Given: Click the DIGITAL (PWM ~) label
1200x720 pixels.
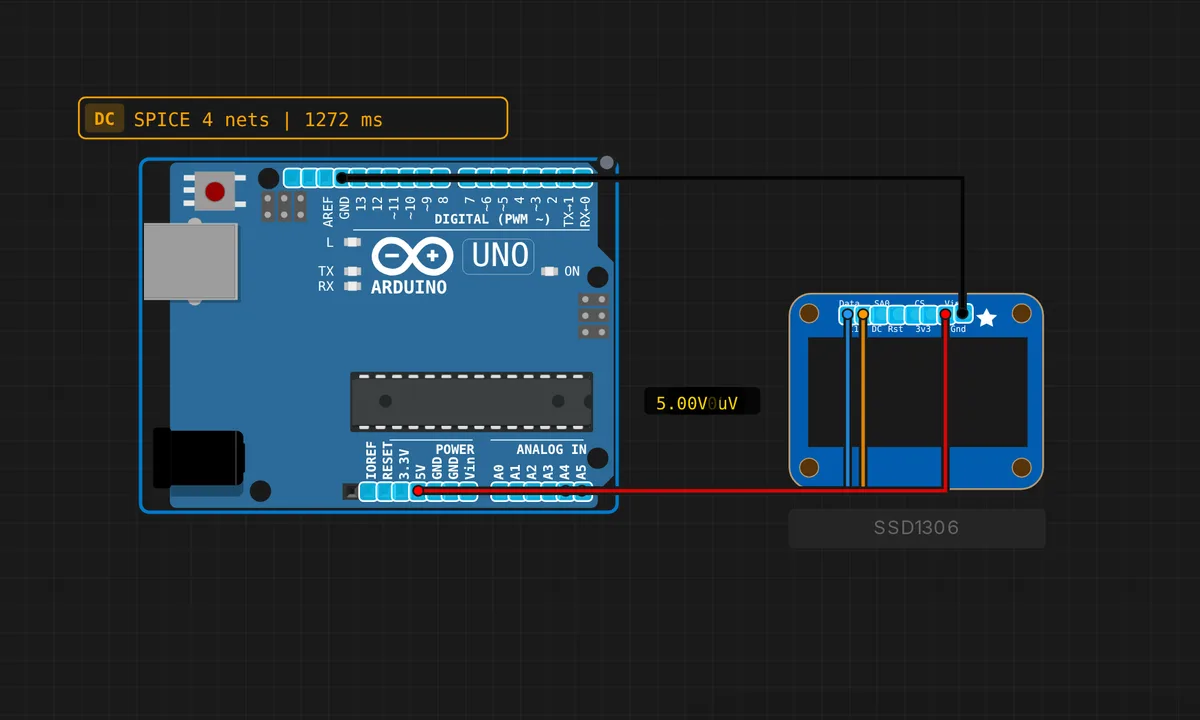Looking at the screenshot, I should [x=492, y=219].
